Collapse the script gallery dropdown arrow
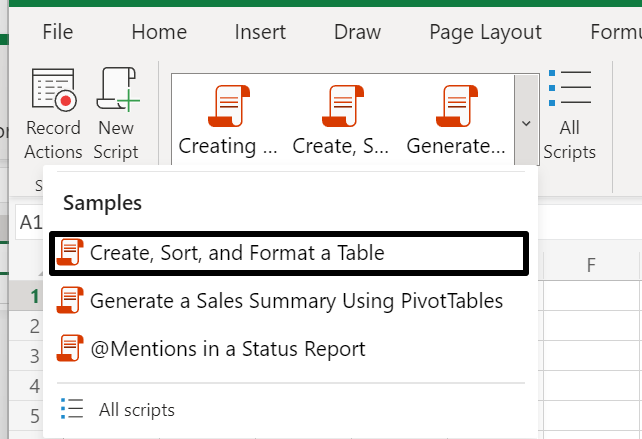This screenshot has width=642, height=439. (527, 122)
